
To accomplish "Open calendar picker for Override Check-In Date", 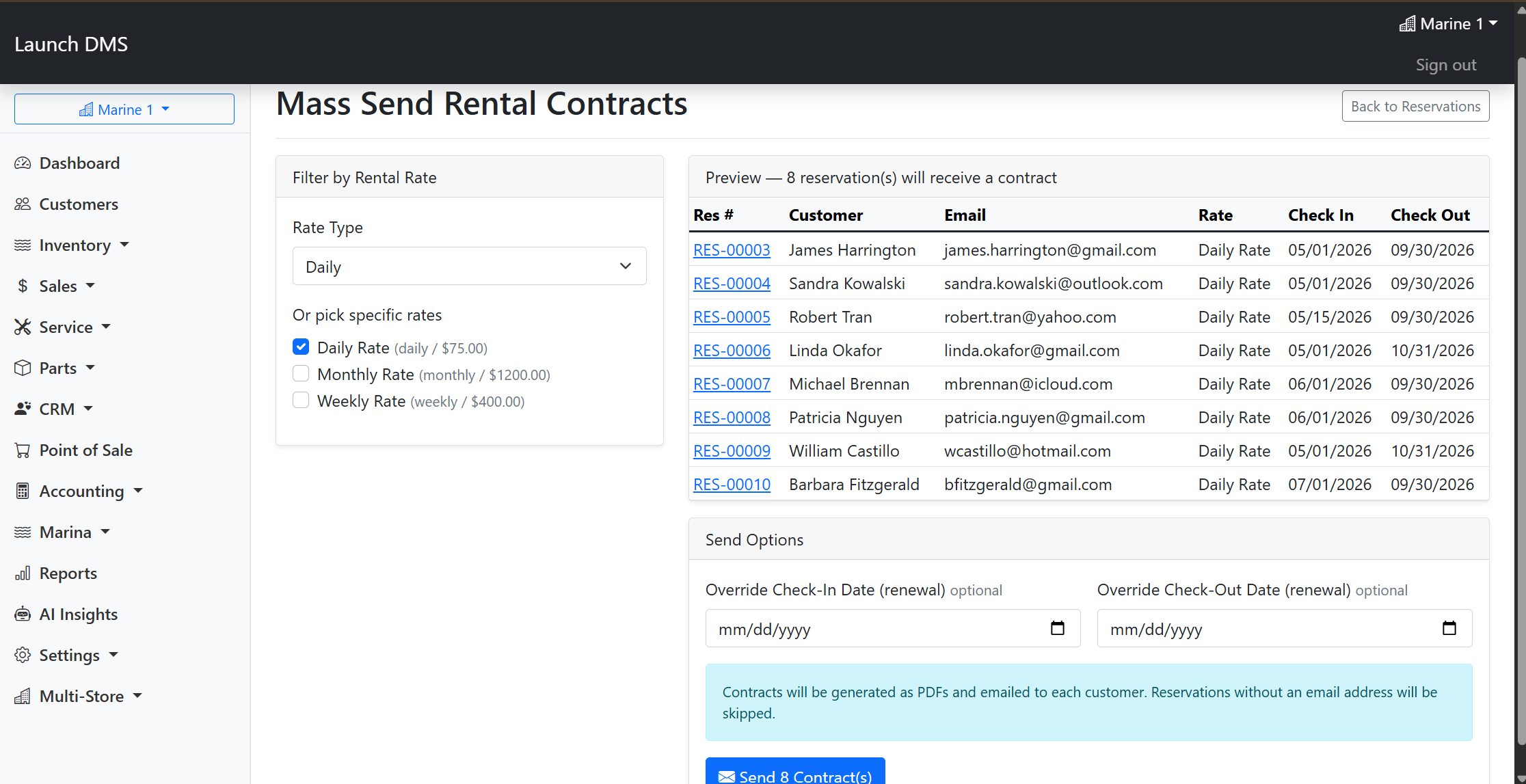I will pos(1057,628).
